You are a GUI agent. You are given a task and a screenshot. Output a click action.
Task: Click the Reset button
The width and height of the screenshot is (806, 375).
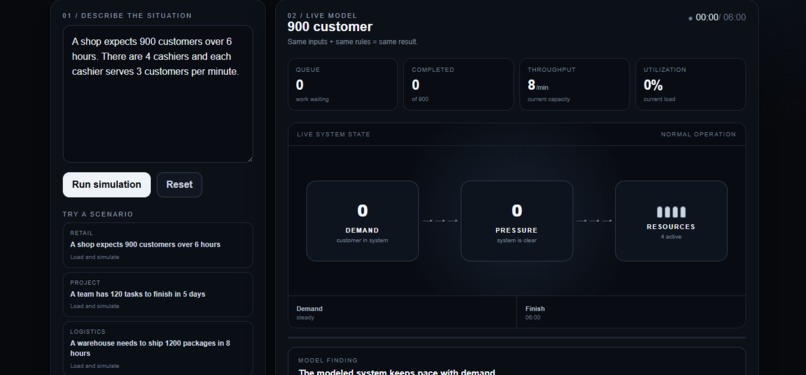(179, 184)
